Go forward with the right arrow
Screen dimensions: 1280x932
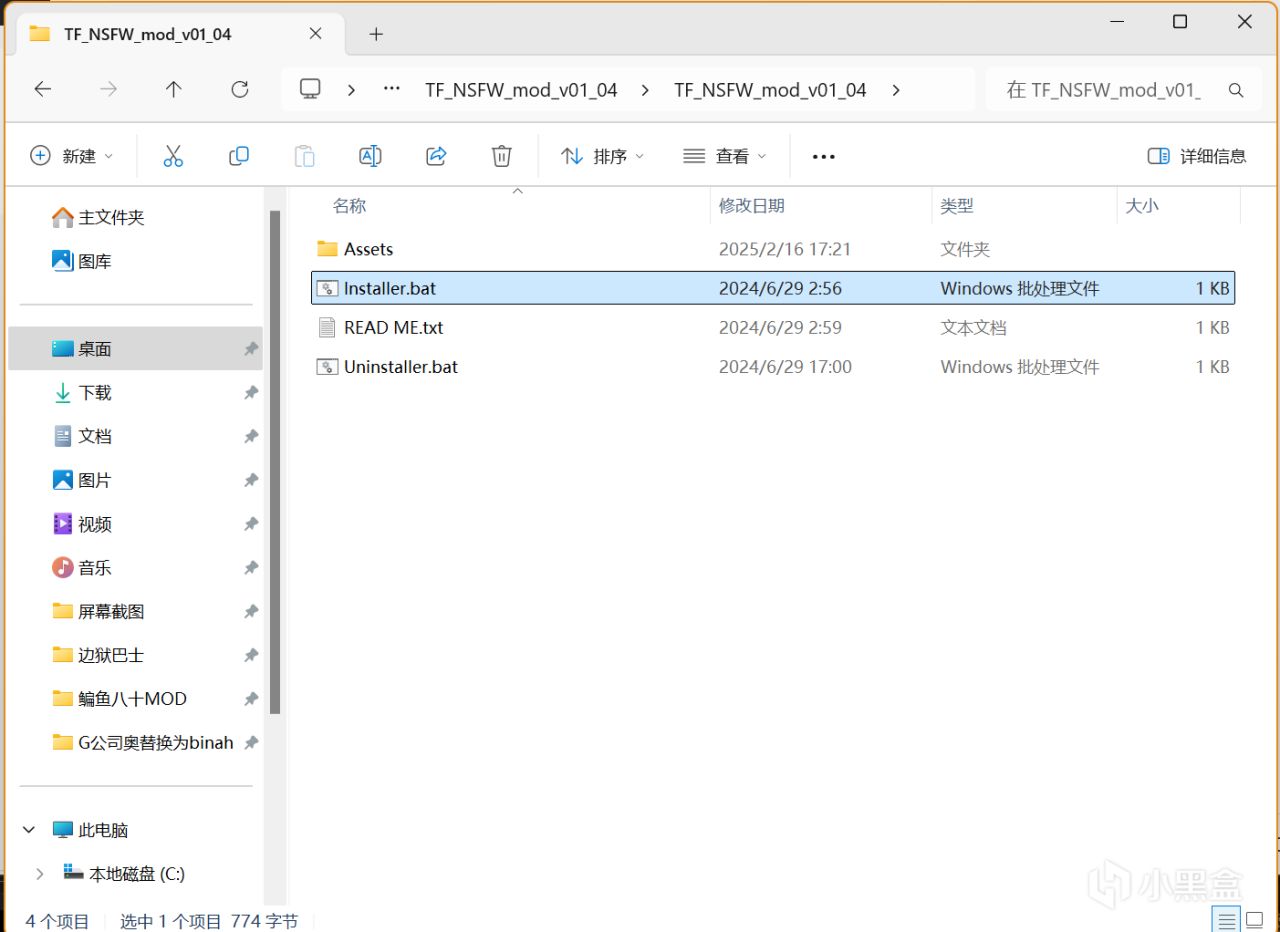[x=108, y=89]
